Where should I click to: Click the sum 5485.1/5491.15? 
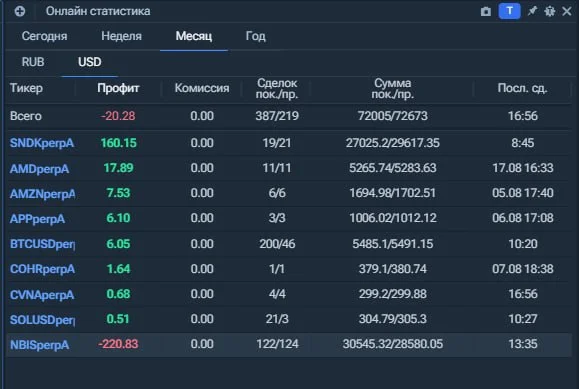(393, 244)
